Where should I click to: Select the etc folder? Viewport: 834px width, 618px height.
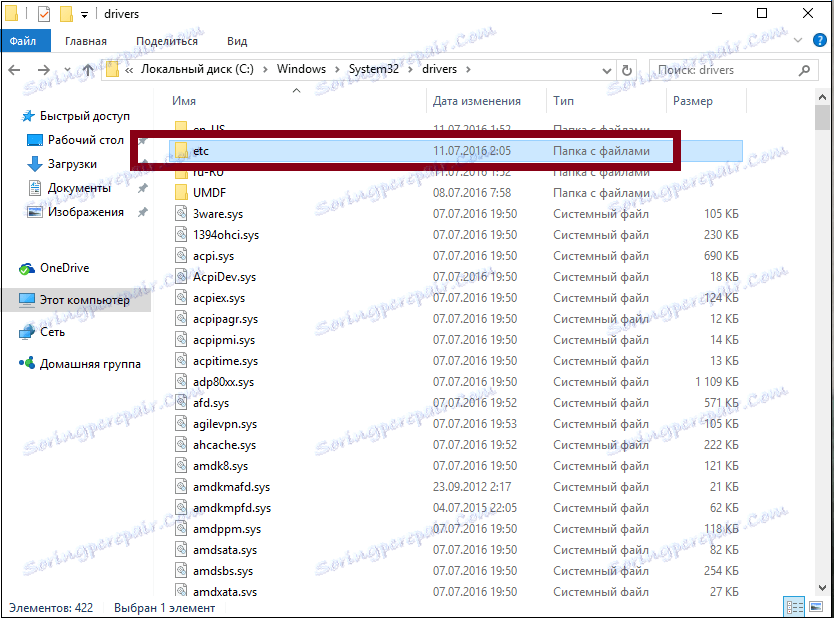tap(455, 151)
